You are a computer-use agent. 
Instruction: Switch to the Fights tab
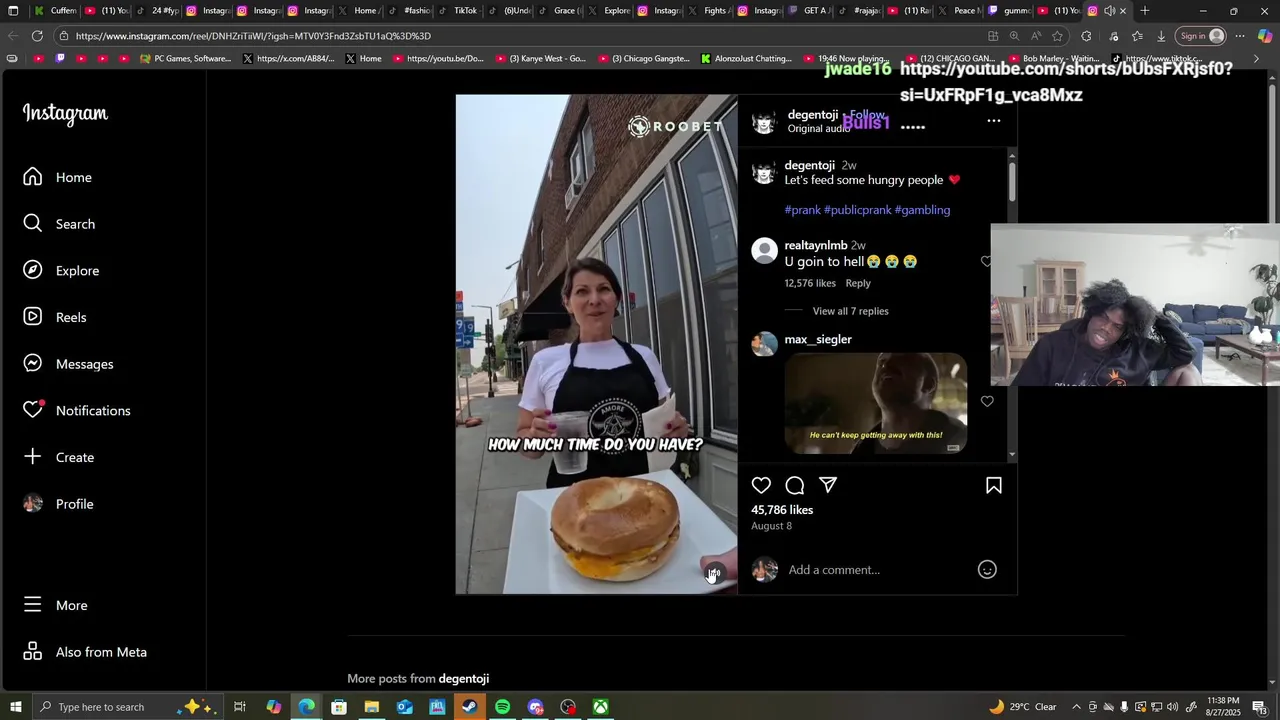711,11
